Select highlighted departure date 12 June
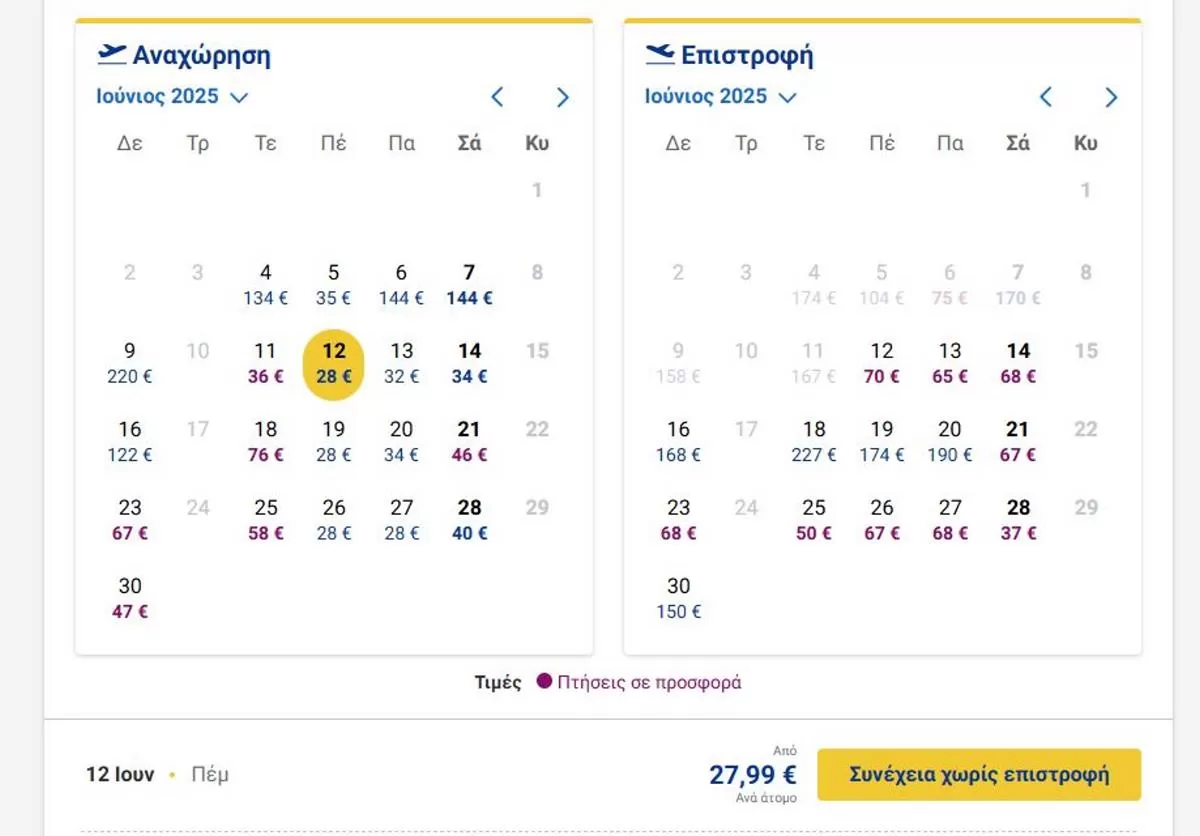Viewport: 1200px width, 836px height. [x=333, y=363]
